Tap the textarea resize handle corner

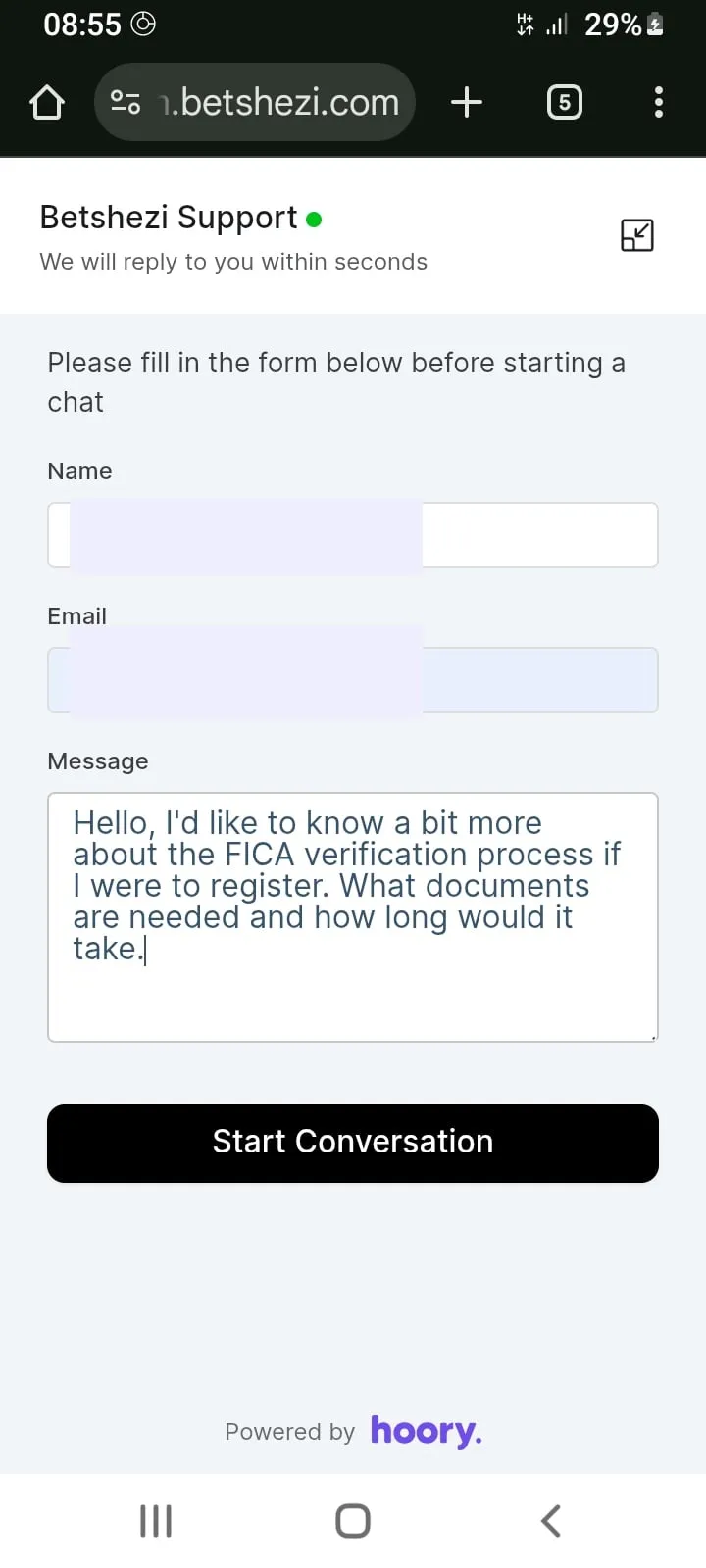653,1035
